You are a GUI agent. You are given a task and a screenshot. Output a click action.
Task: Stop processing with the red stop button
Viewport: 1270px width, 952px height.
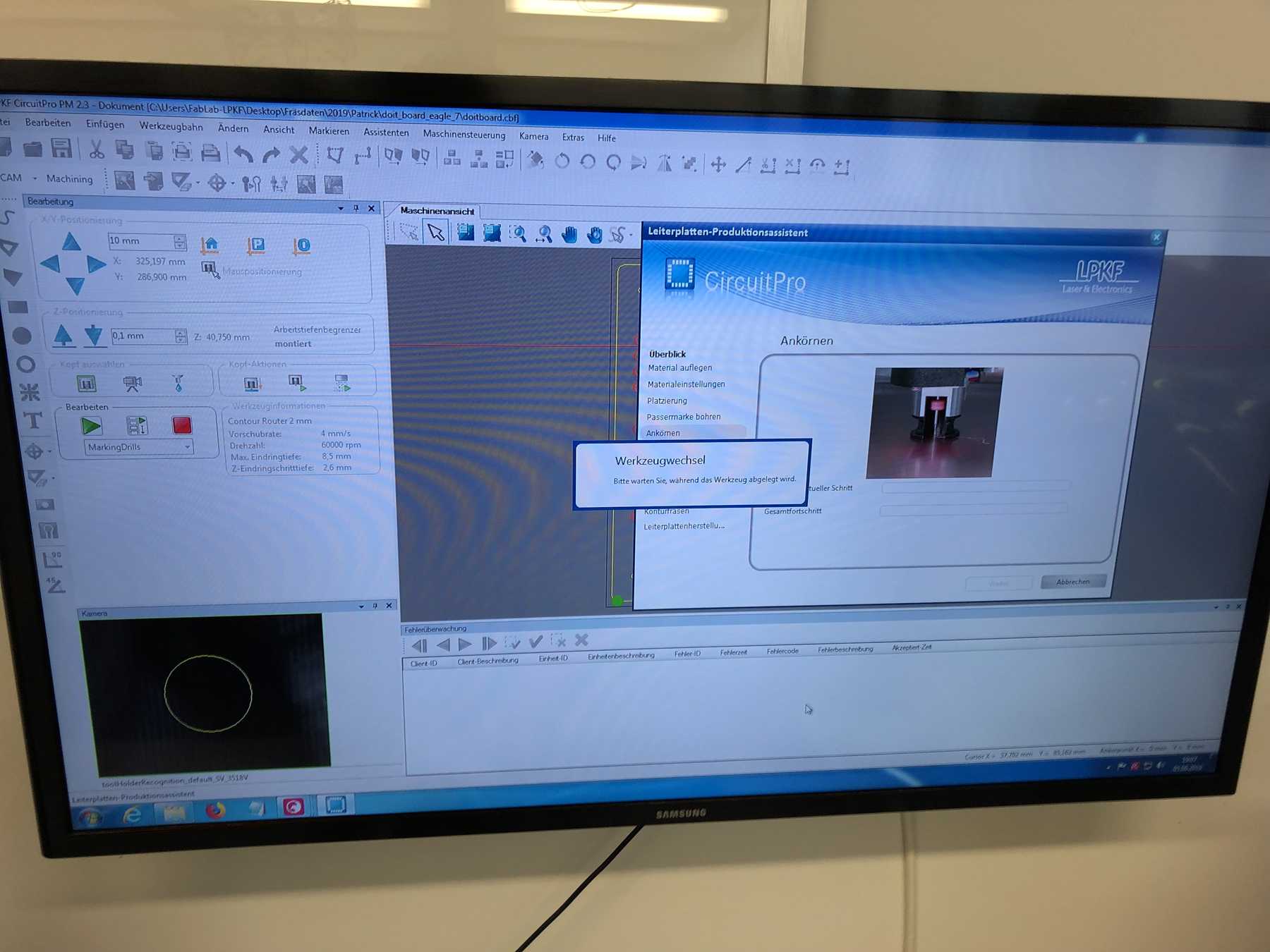(181, 425)
